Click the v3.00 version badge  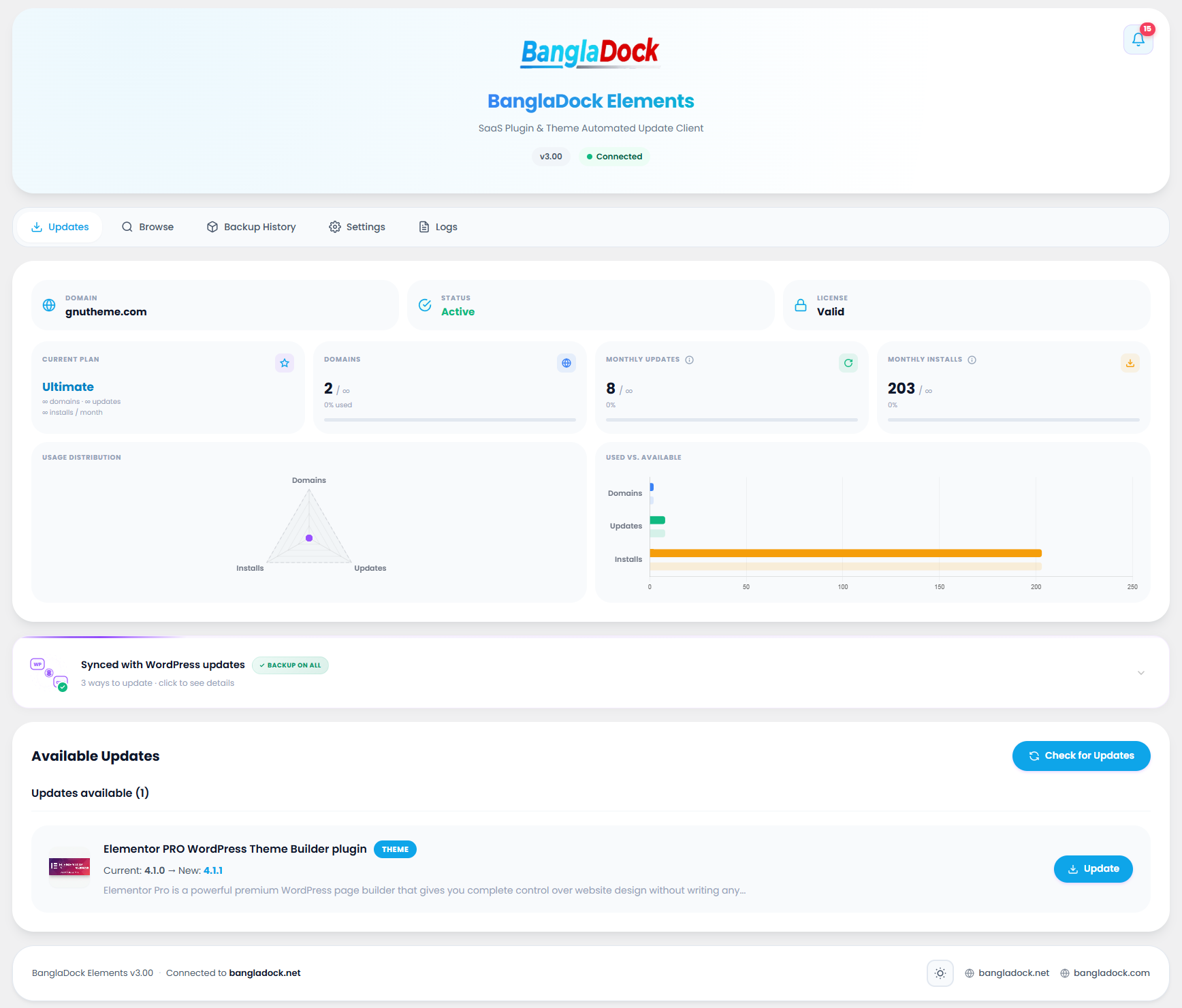551,157
